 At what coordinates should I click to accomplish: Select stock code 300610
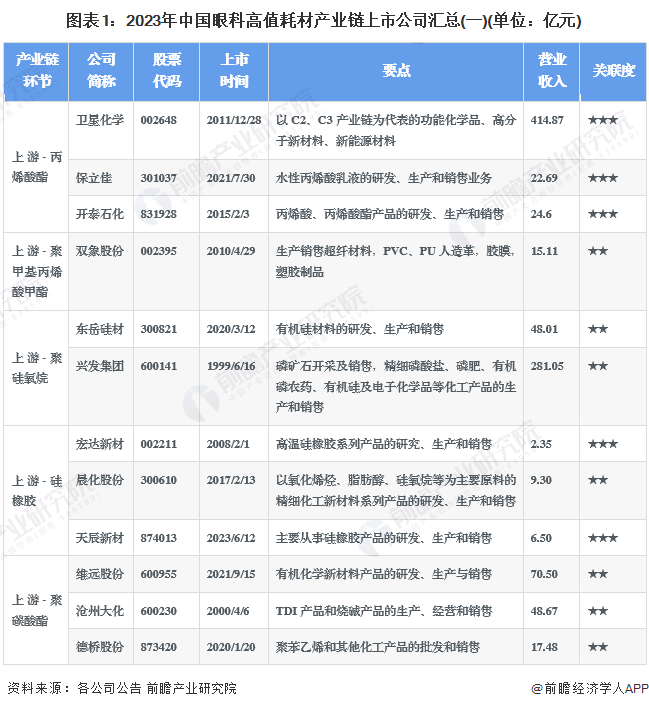[x=158, y=480]
